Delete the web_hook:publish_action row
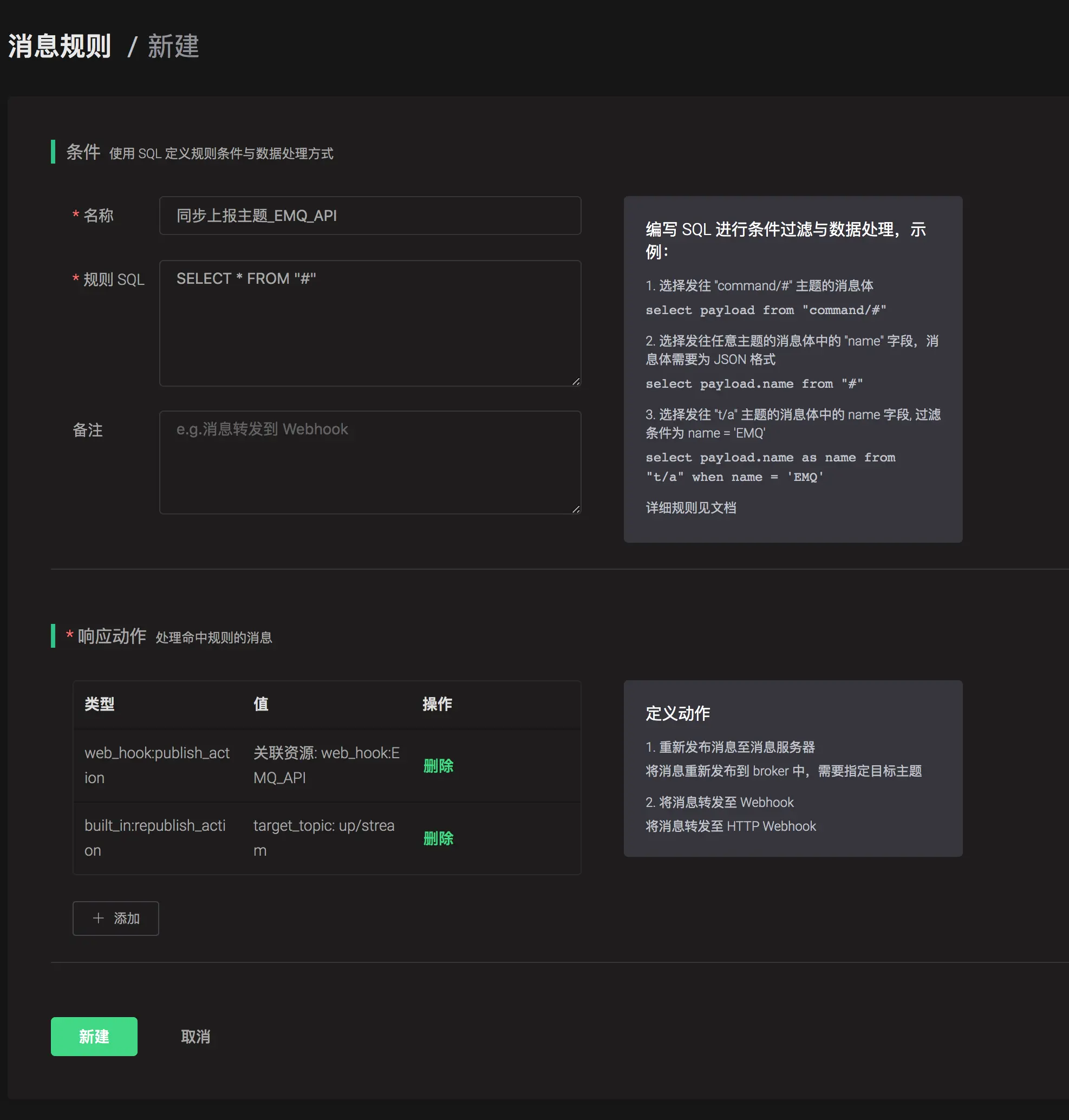Screen dimensions: 1069x1120 (x=438, y=765)
